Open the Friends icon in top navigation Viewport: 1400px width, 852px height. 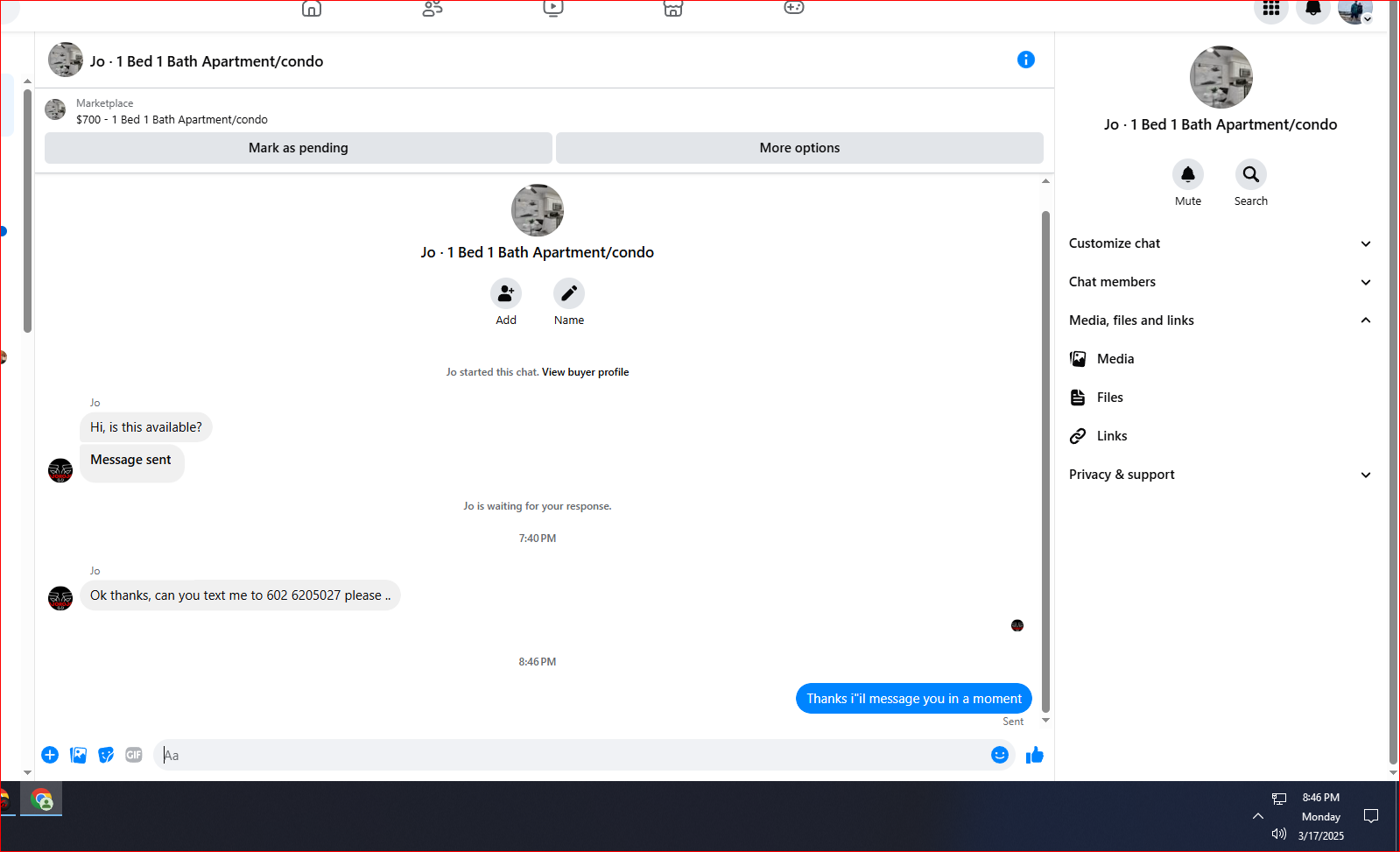(433, 9)
